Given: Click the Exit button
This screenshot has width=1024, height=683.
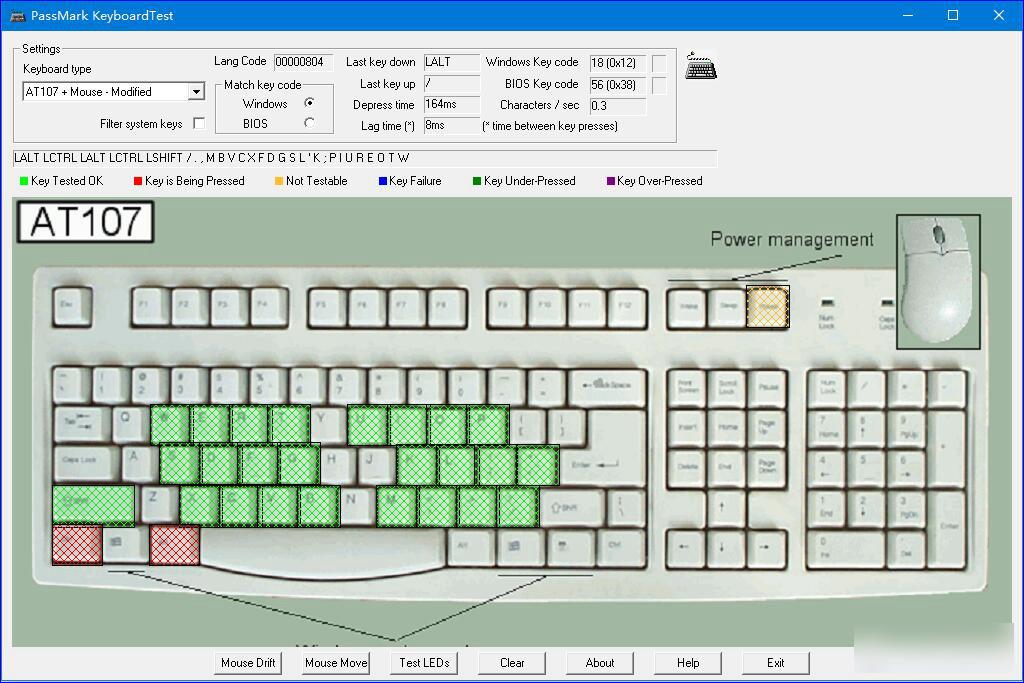Looking at the screenshot, I should point(775,663).
